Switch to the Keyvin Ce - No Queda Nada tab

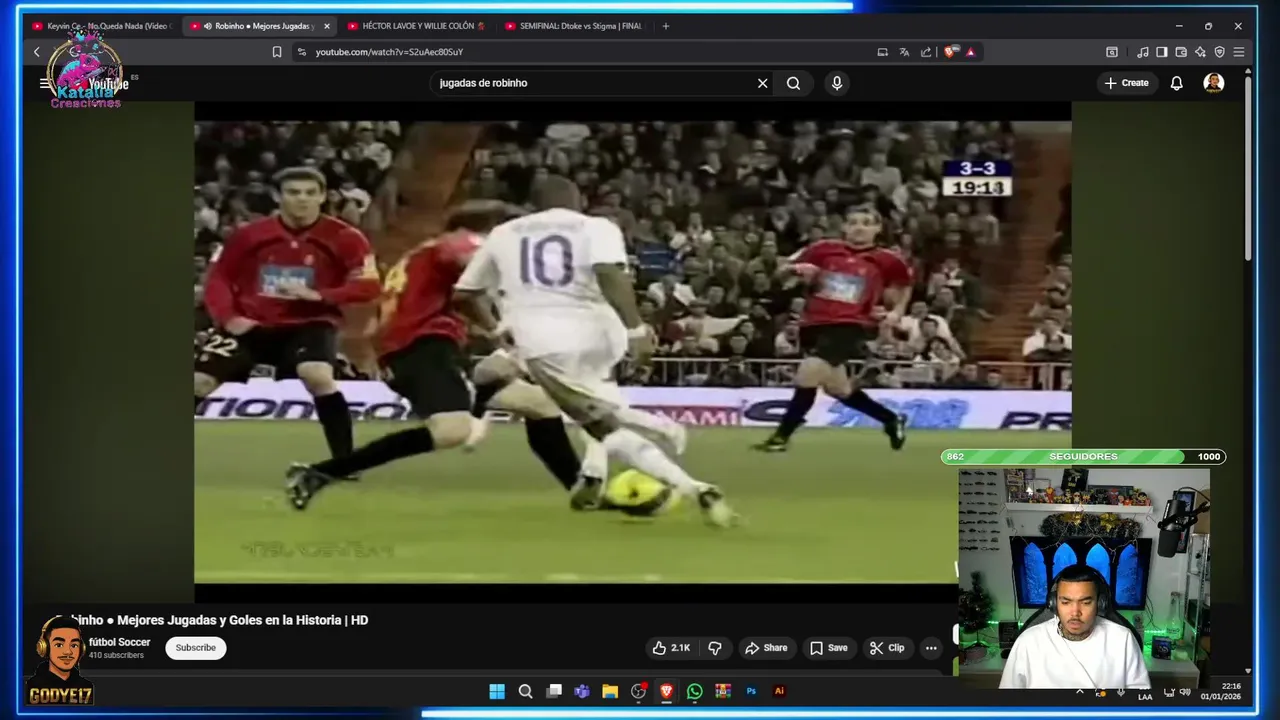[103, 26]
